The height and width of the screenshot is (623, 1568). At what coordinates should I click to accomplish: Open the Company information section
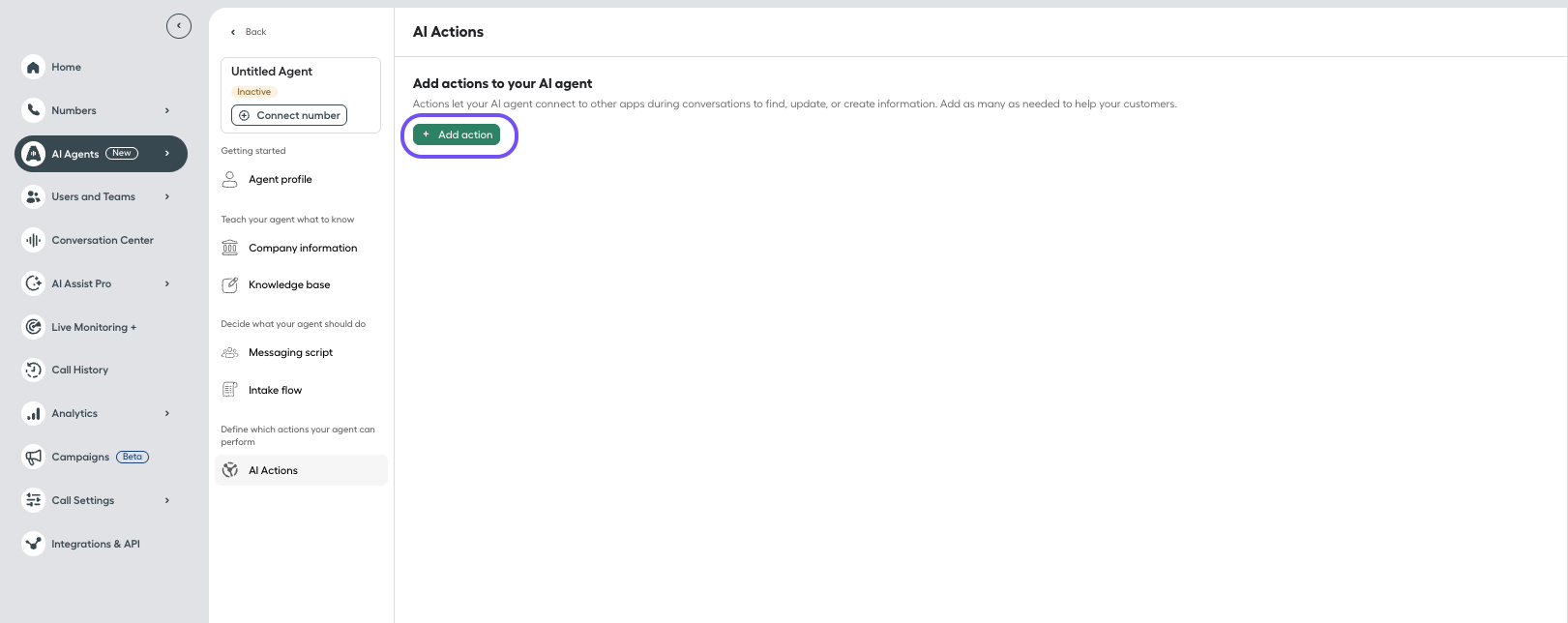(x=303, y=248)
